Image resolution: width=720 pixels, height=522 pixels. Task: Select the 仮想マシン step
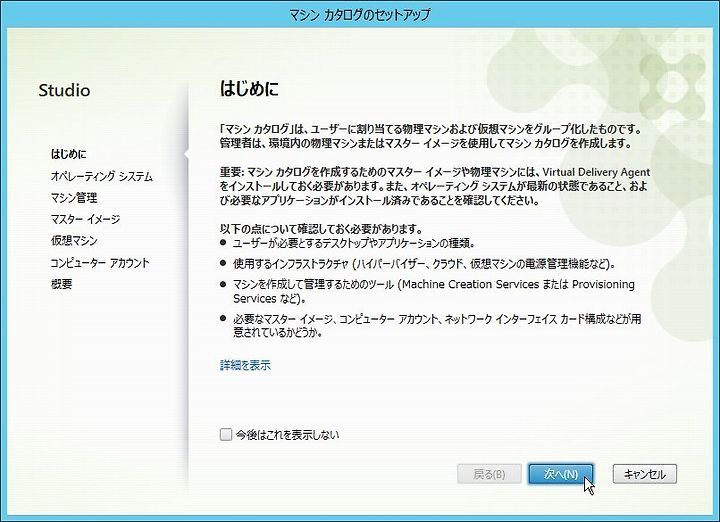pyautogui.click(x=74, y=241)
